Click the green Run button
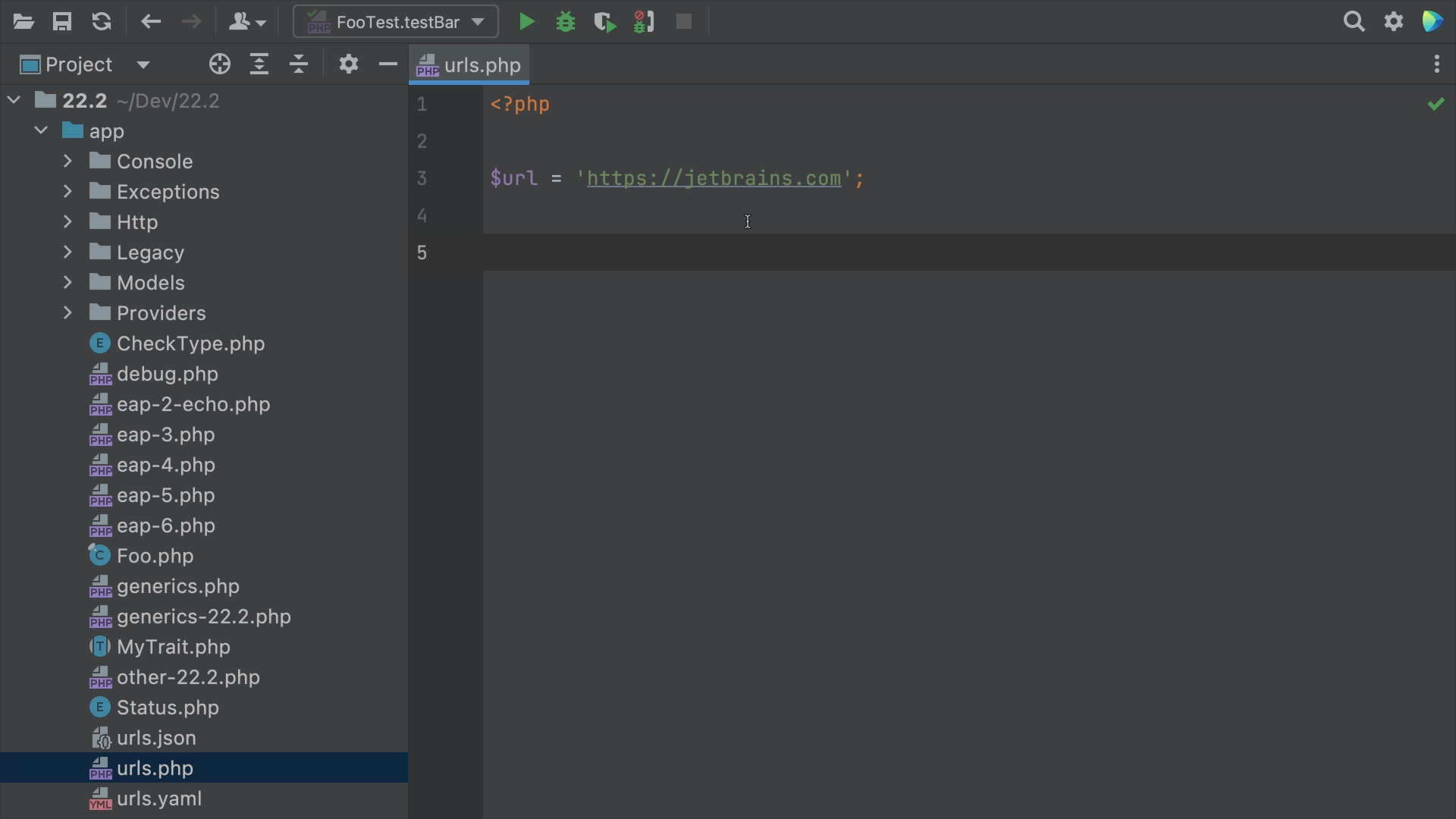 [526, 22]
